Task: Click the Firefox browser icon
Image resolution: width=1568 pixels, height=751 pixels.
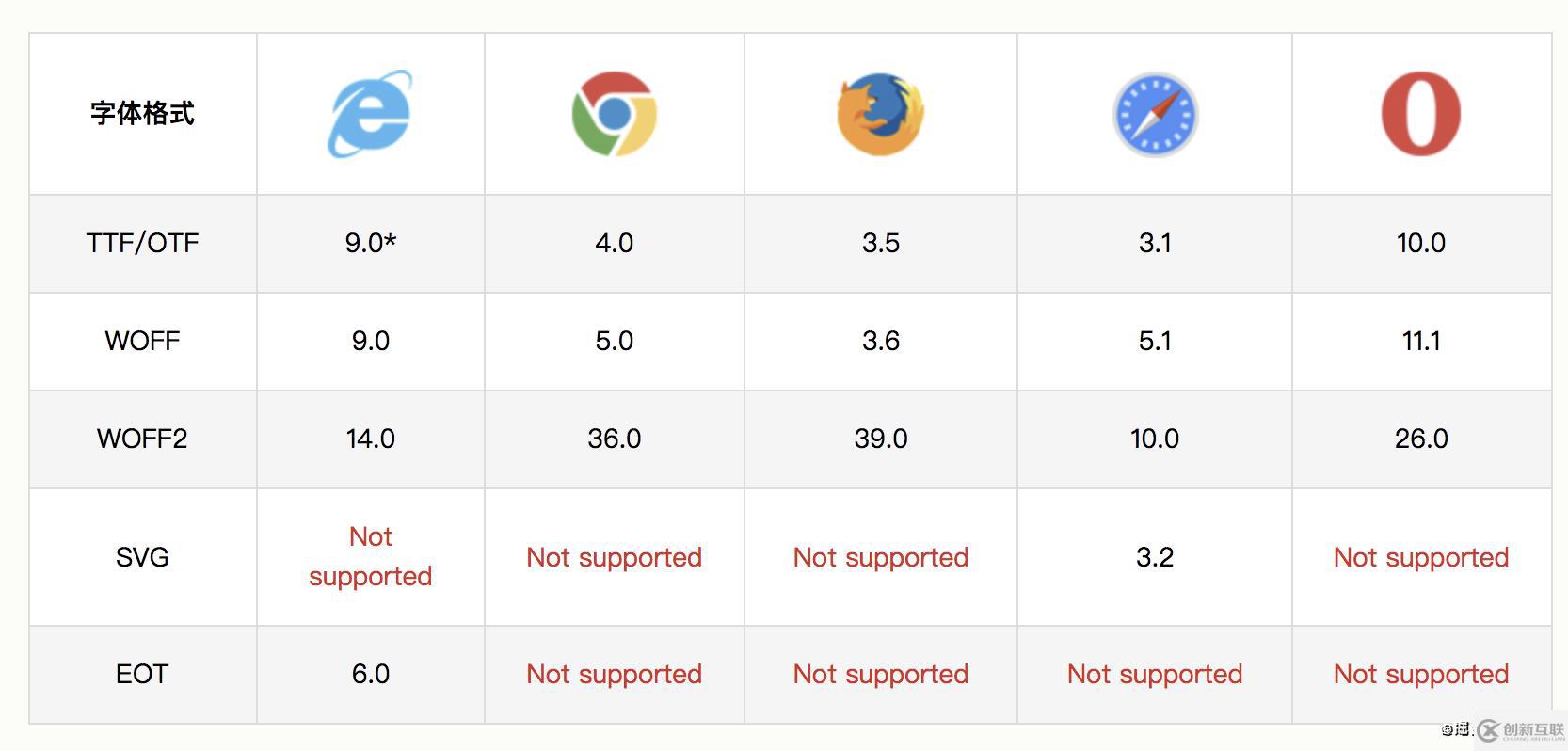Action: [880, 114]
